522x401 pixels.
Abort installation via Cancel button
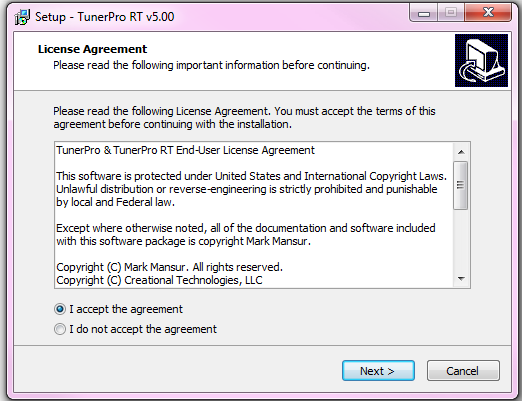point(463,370)
